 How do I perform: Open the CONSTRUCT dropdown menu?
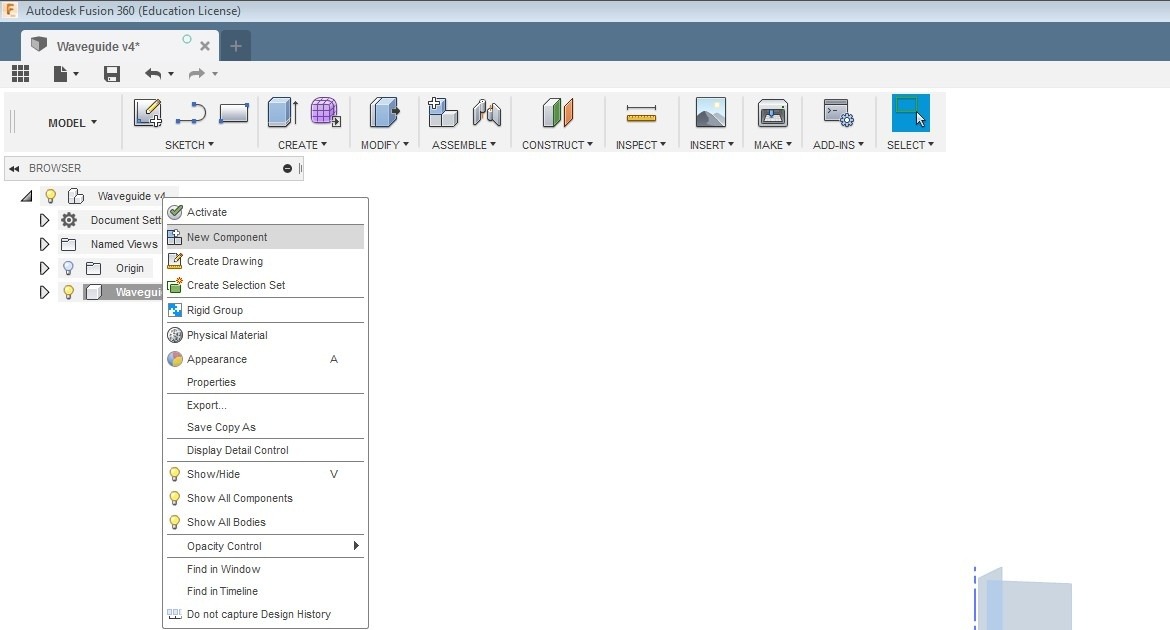pyautogui.click(x=557, y=145)
